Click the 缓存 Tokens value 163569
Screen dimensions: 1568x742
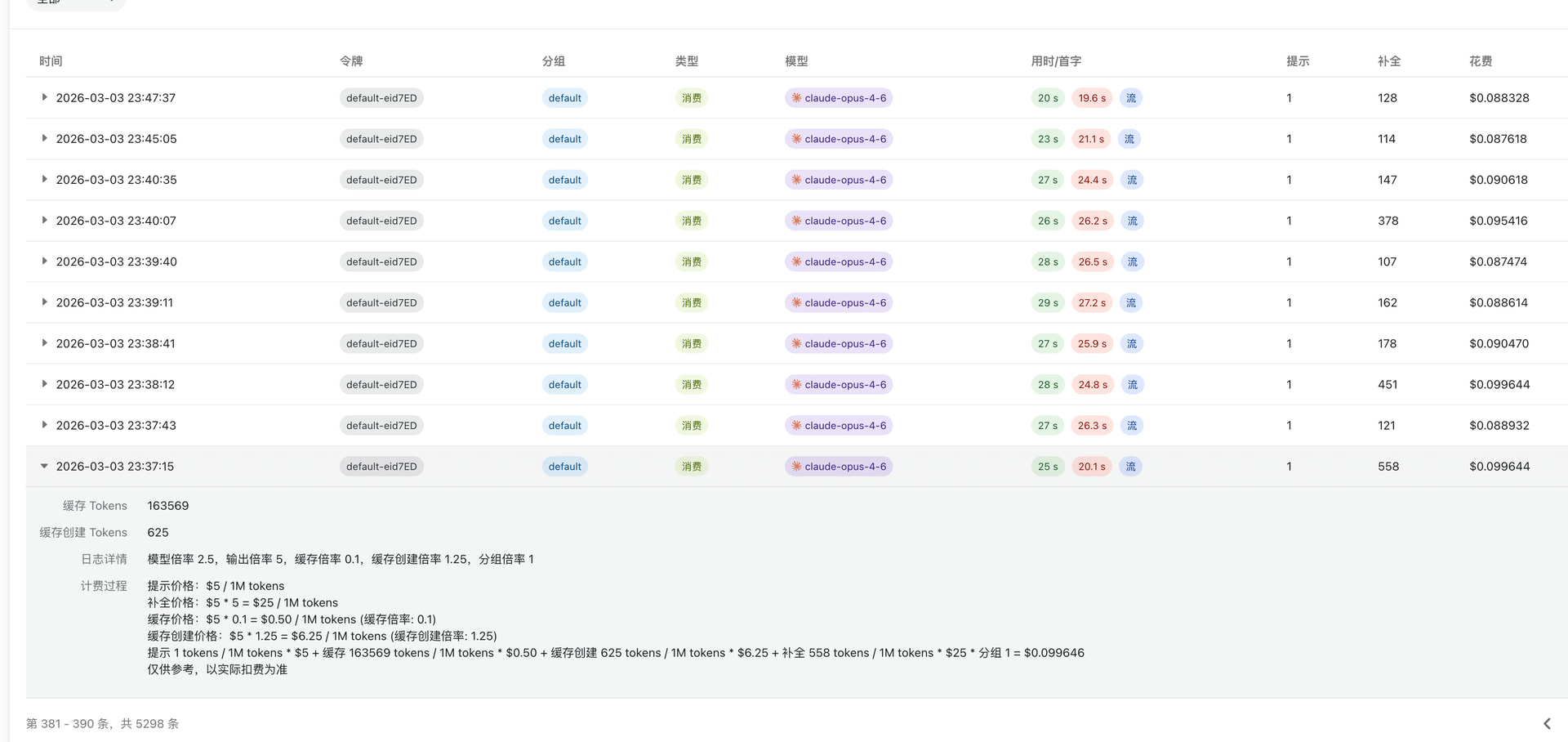(168, 506)
